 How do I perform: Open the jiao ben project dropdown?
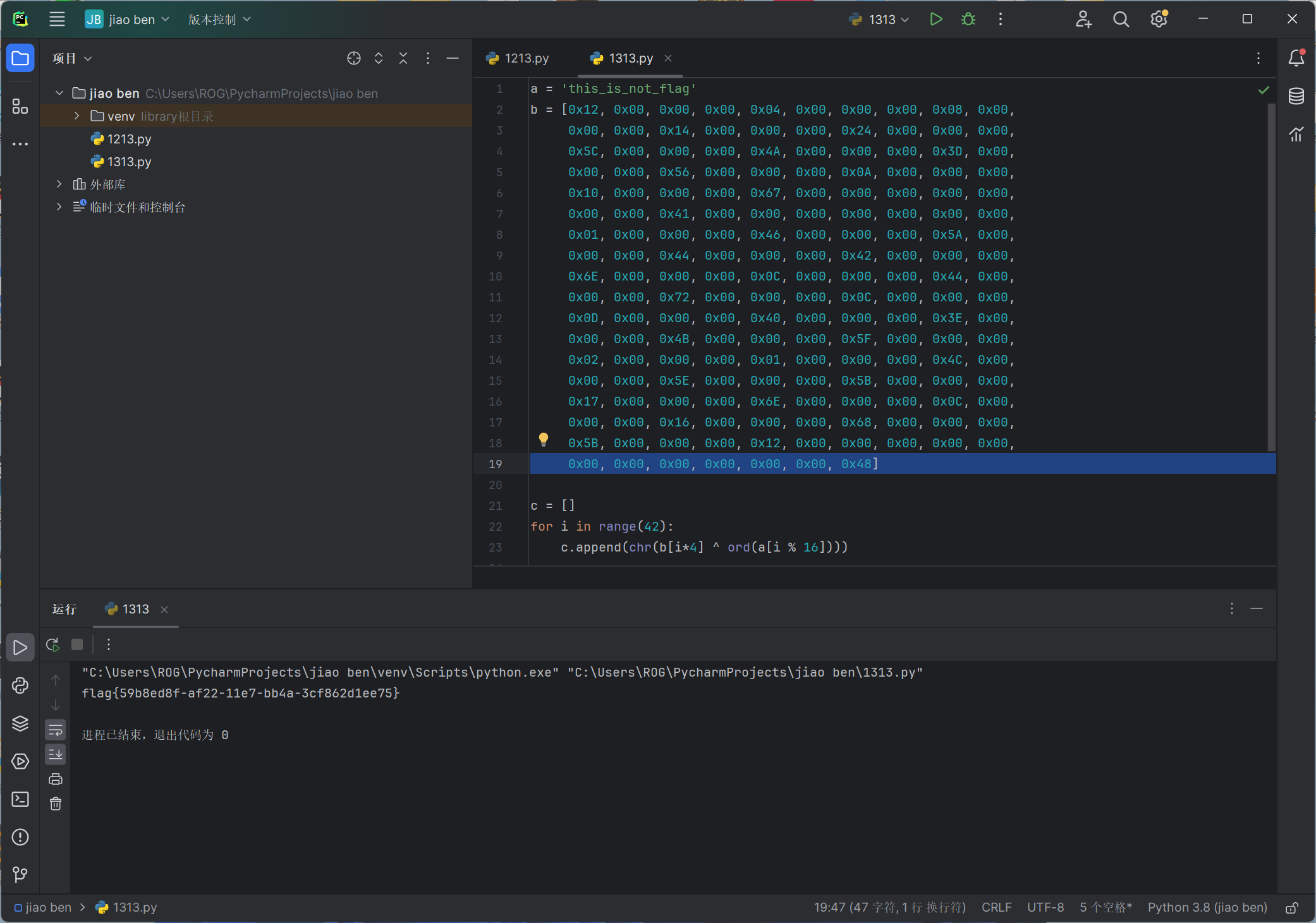pos(128,19)
